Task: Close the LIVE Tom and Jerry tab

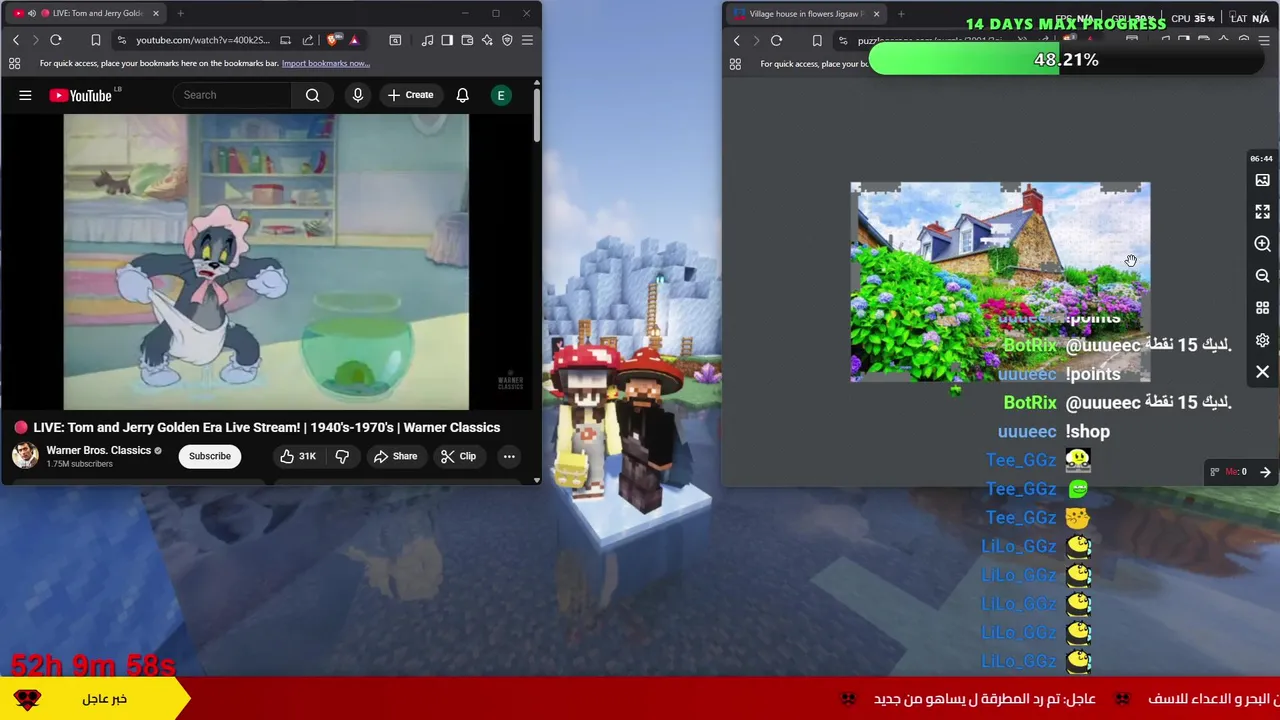Action: coord(155,13)
